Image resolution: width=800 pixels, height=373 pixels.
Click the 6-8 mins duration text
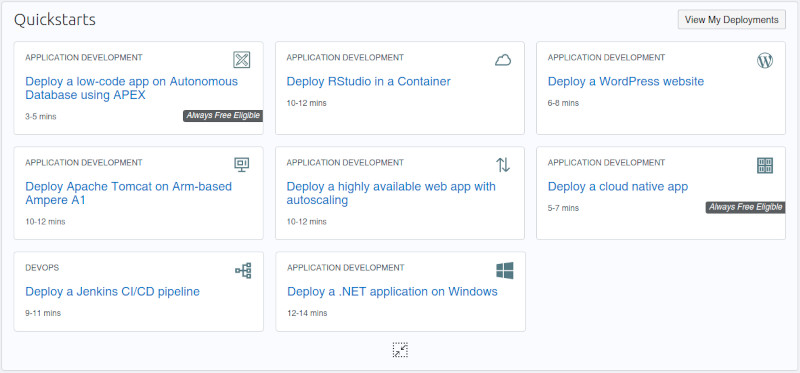563,103
